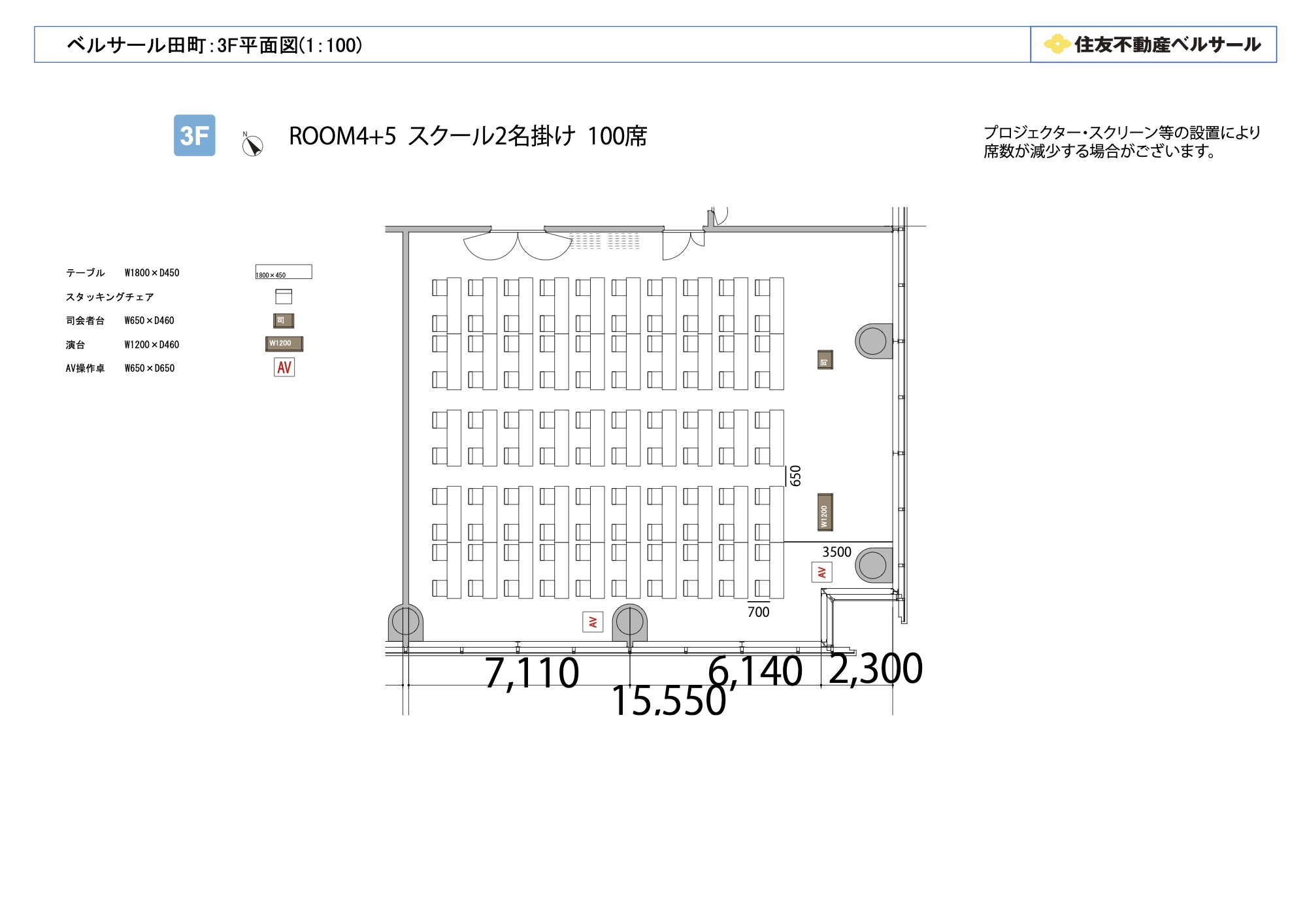Click the MC stand inside the floor plan
The image size is (1307, 924).
(x=825, y=360)
